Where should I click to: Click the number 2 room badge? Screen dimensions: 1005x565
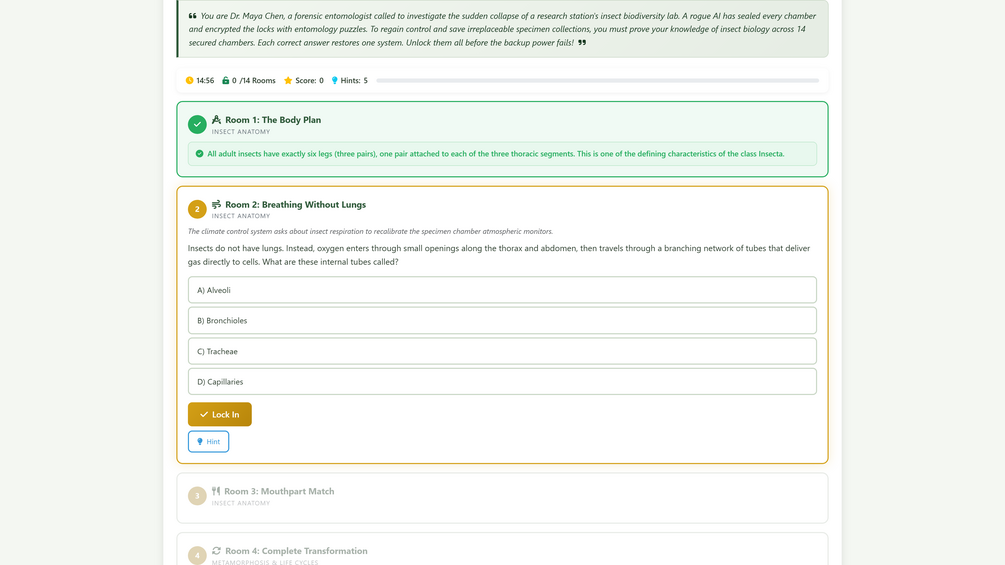pyautogui.click(x=197, y=209)
